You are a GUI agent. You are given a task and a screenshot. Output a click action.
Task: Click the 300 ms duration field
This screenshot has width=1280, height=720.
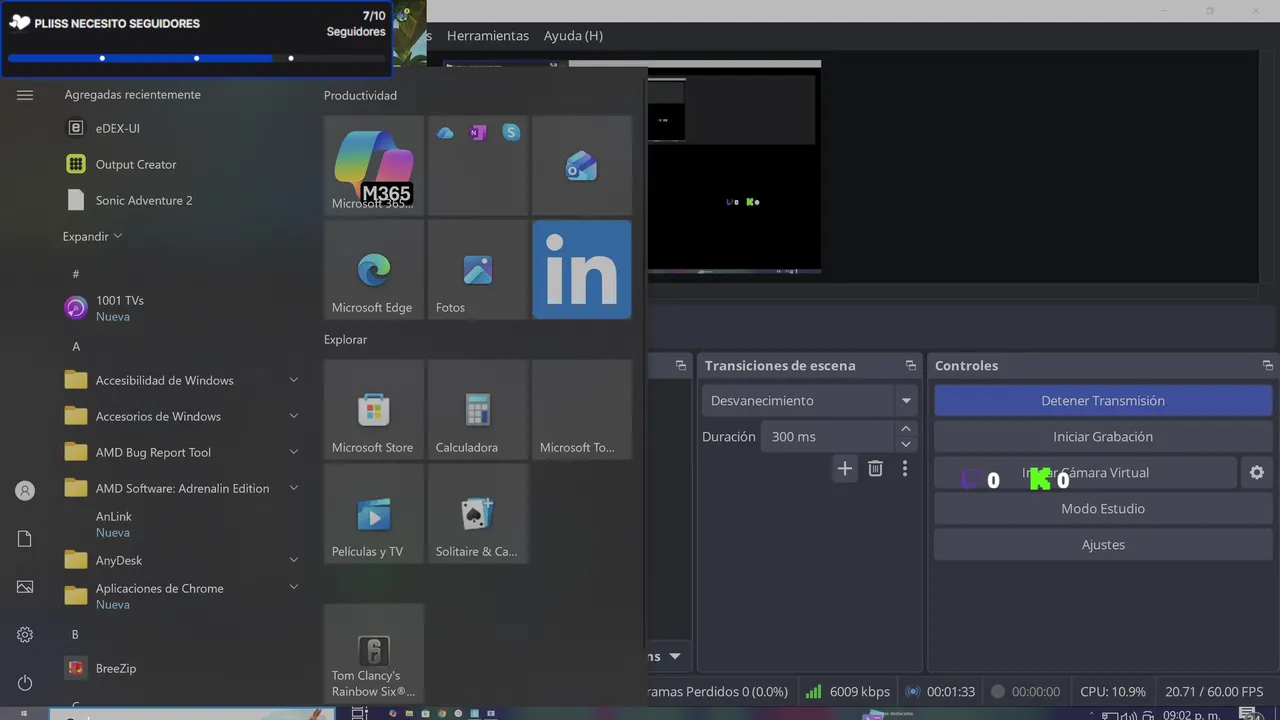(827, 437)
